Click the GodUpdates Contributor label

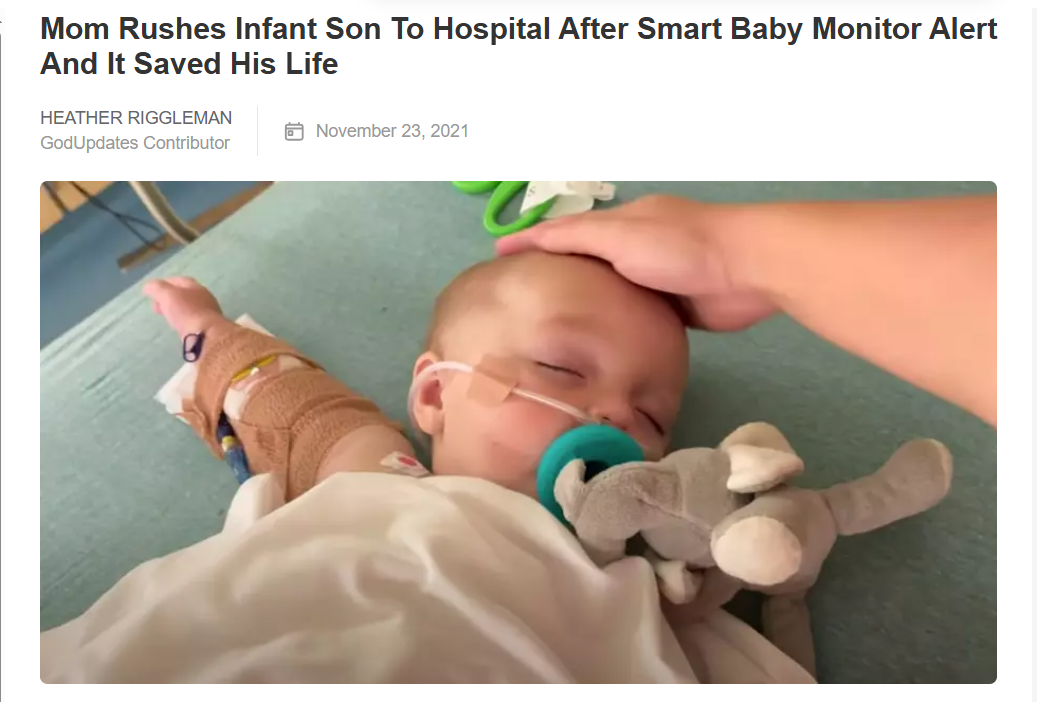click(135, 143)
